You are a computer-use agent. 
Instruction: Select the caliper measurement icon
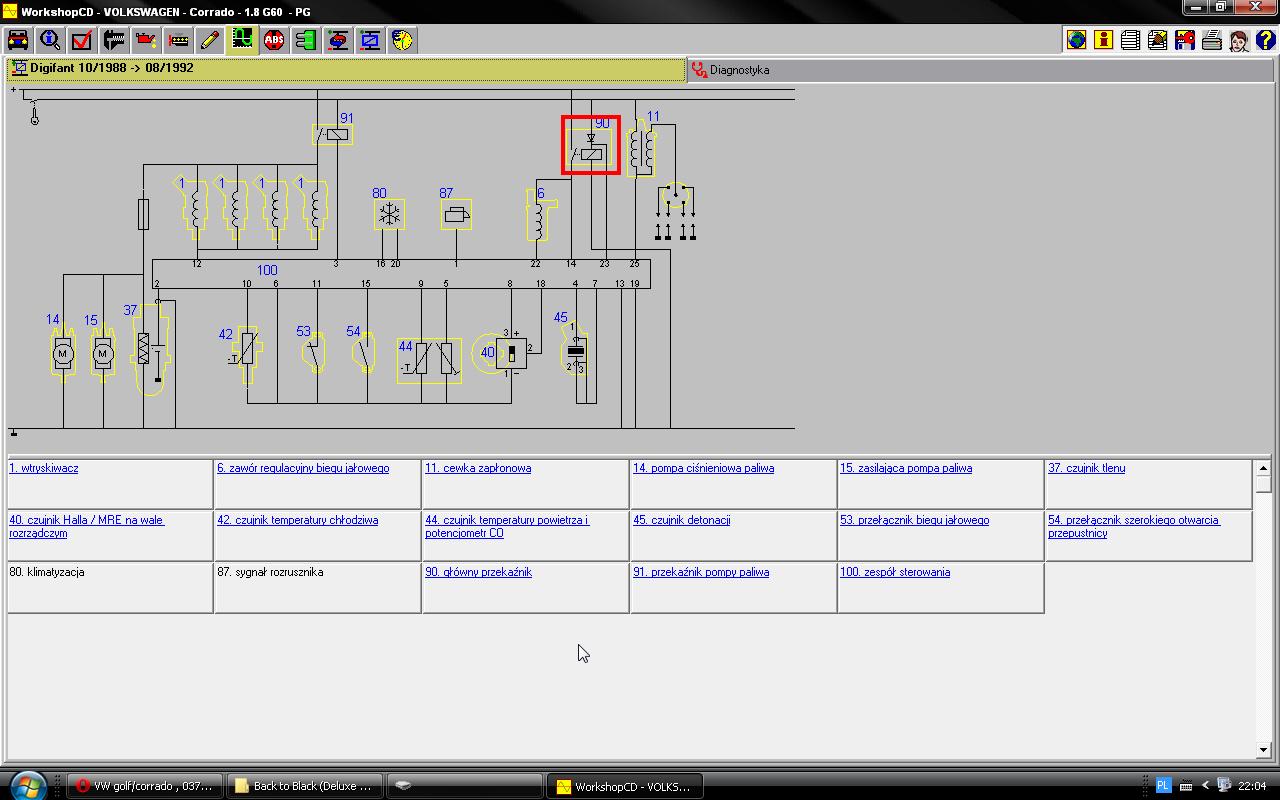coord(114,40)
